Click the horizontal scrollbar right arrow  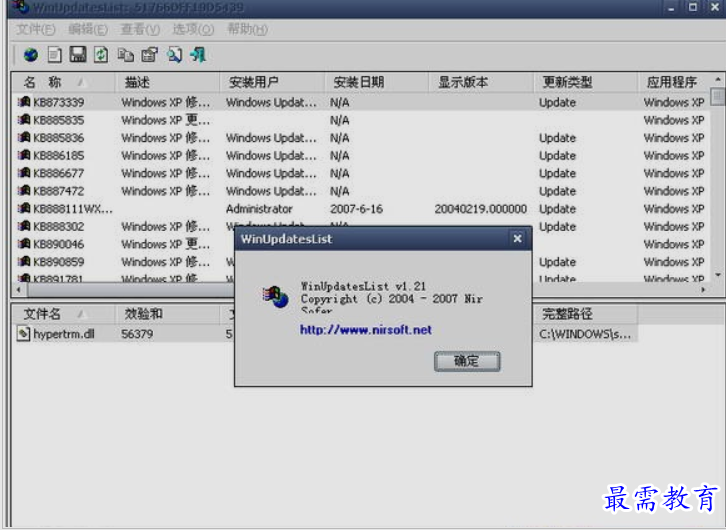click(703, 290)
